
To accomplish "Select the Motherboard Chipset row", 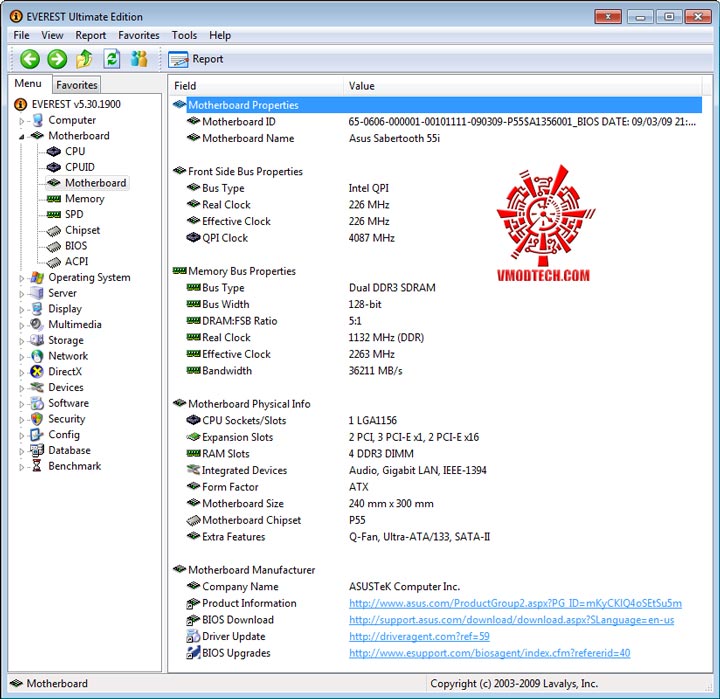I will coord(437,520).
